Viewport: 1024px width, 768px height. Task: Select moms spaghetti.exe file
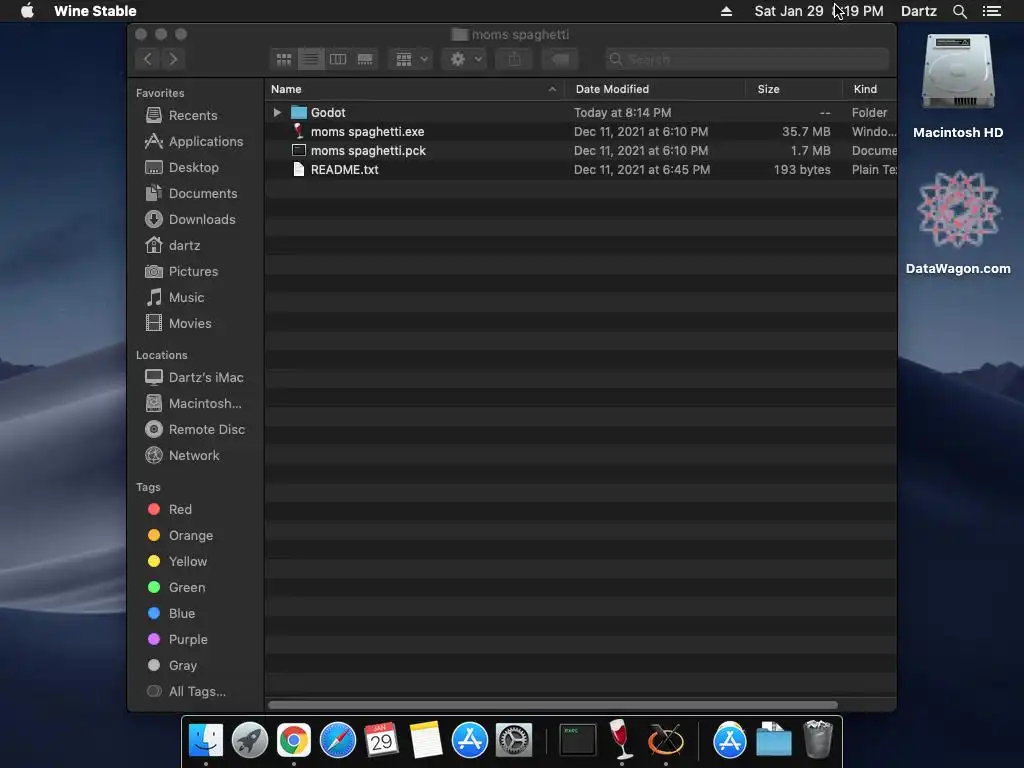pyautogui.click(x=580, y=131)
